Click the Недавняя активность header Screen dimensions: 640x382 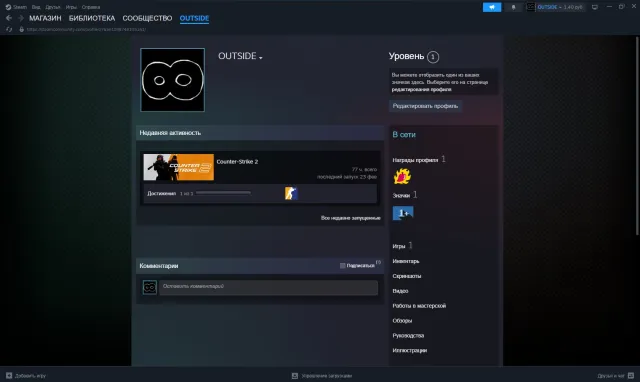pos(170,133)
